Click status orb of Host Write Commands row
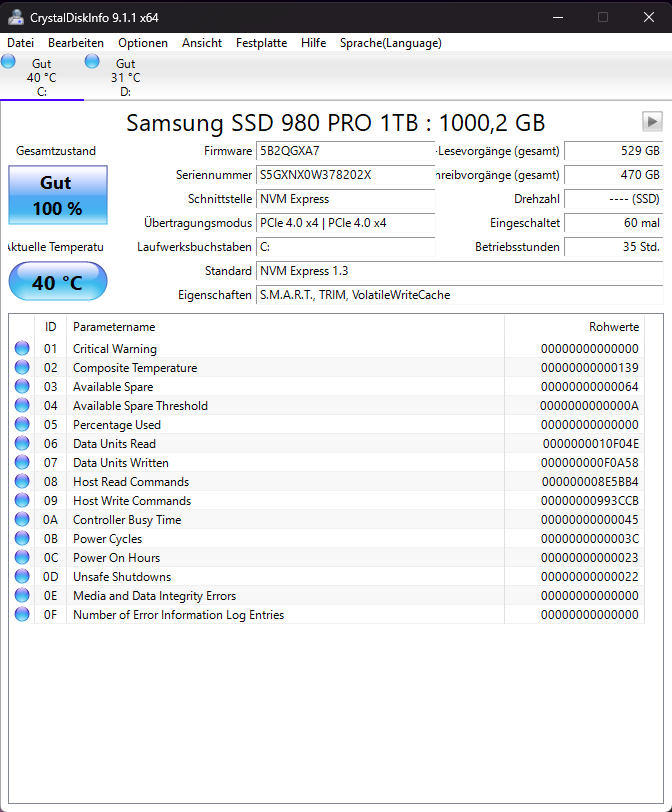The width and height of the screenshot is (672, 812). coord(22,500)
